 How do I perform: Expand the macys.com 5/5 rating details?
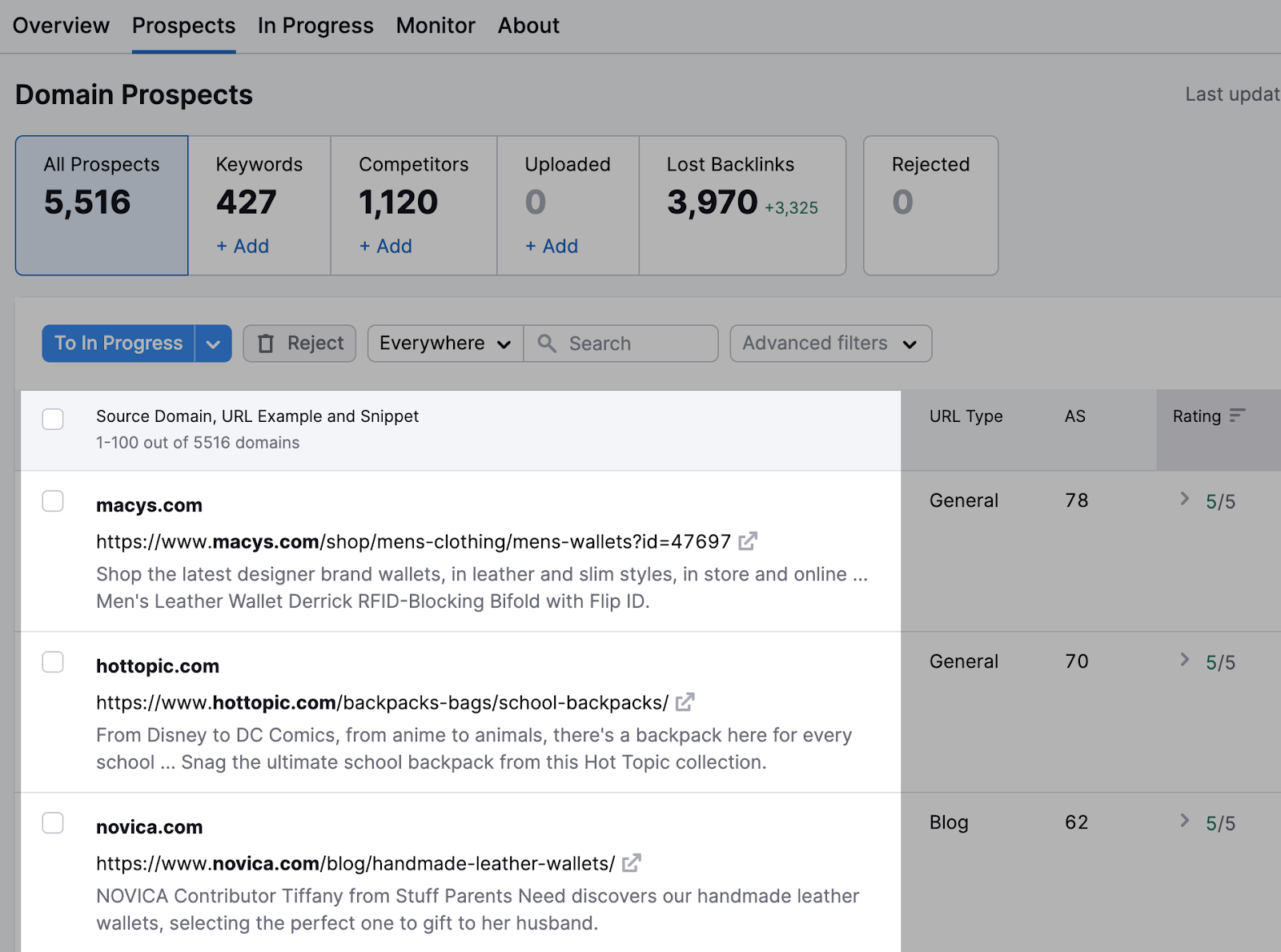click(1183, 499)
